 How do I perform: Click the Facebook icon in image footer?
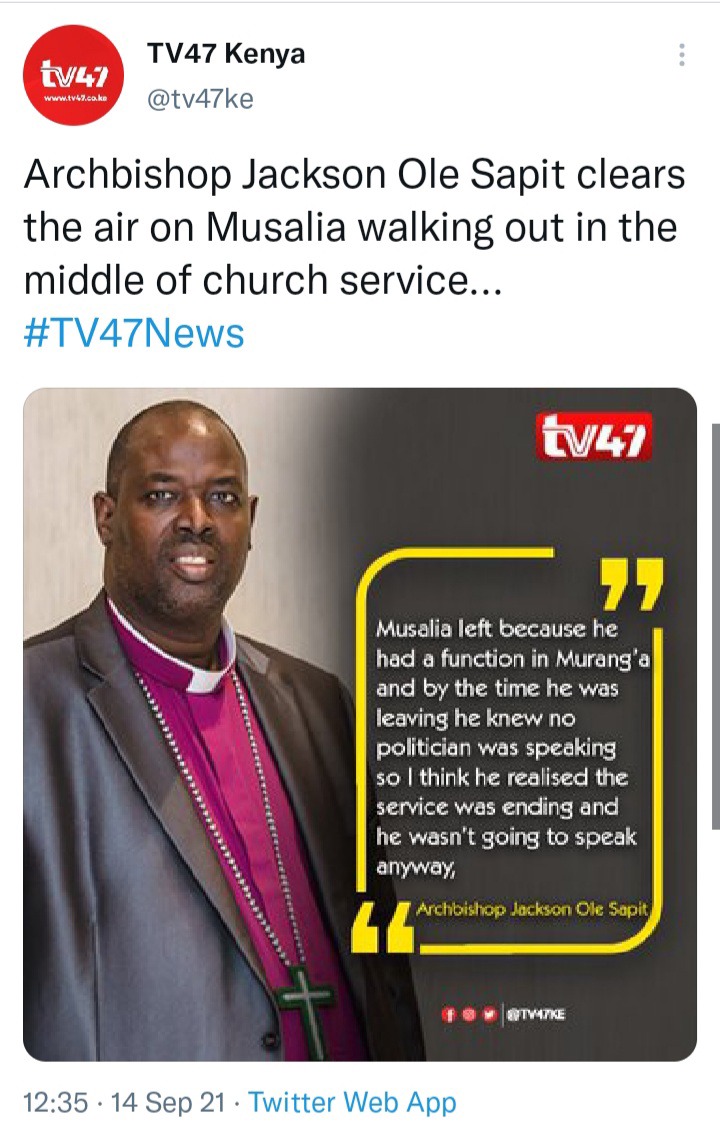coord(448,1015)
